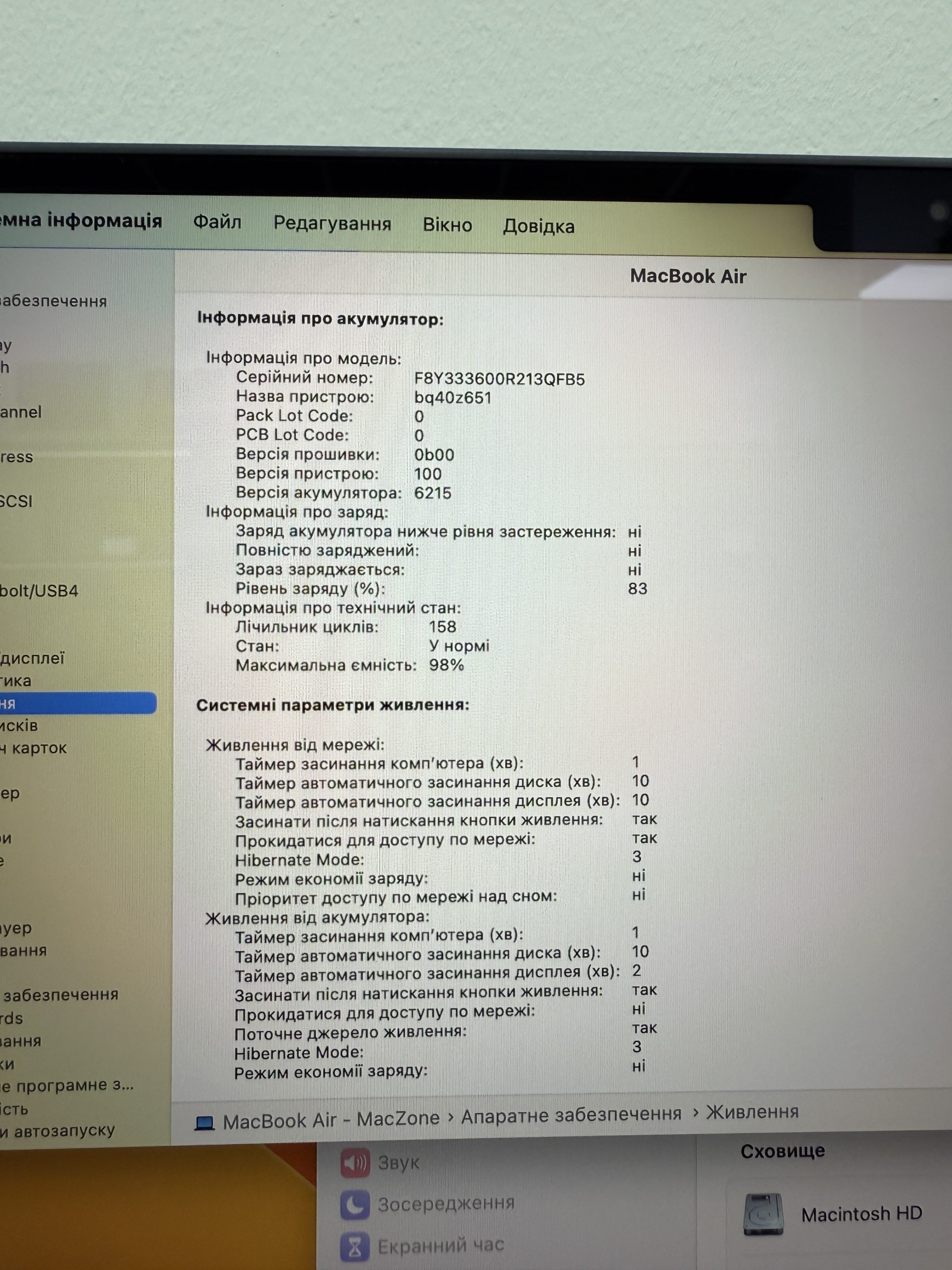The height and width of the screenshot is (1270, 952).
Task: Click cycle count value 158
Action: (442, 627)
